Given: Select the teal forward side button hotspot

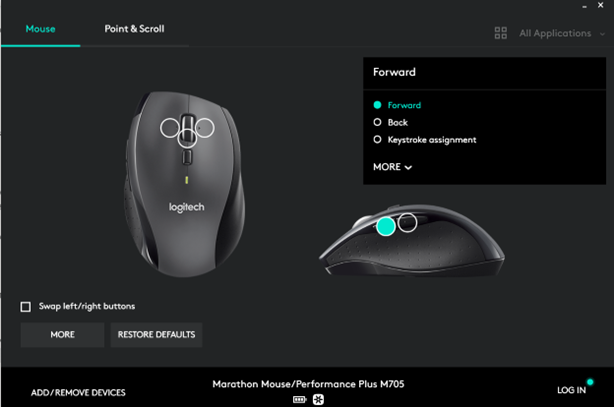Looking at the screenshot, I should [386, 226].
